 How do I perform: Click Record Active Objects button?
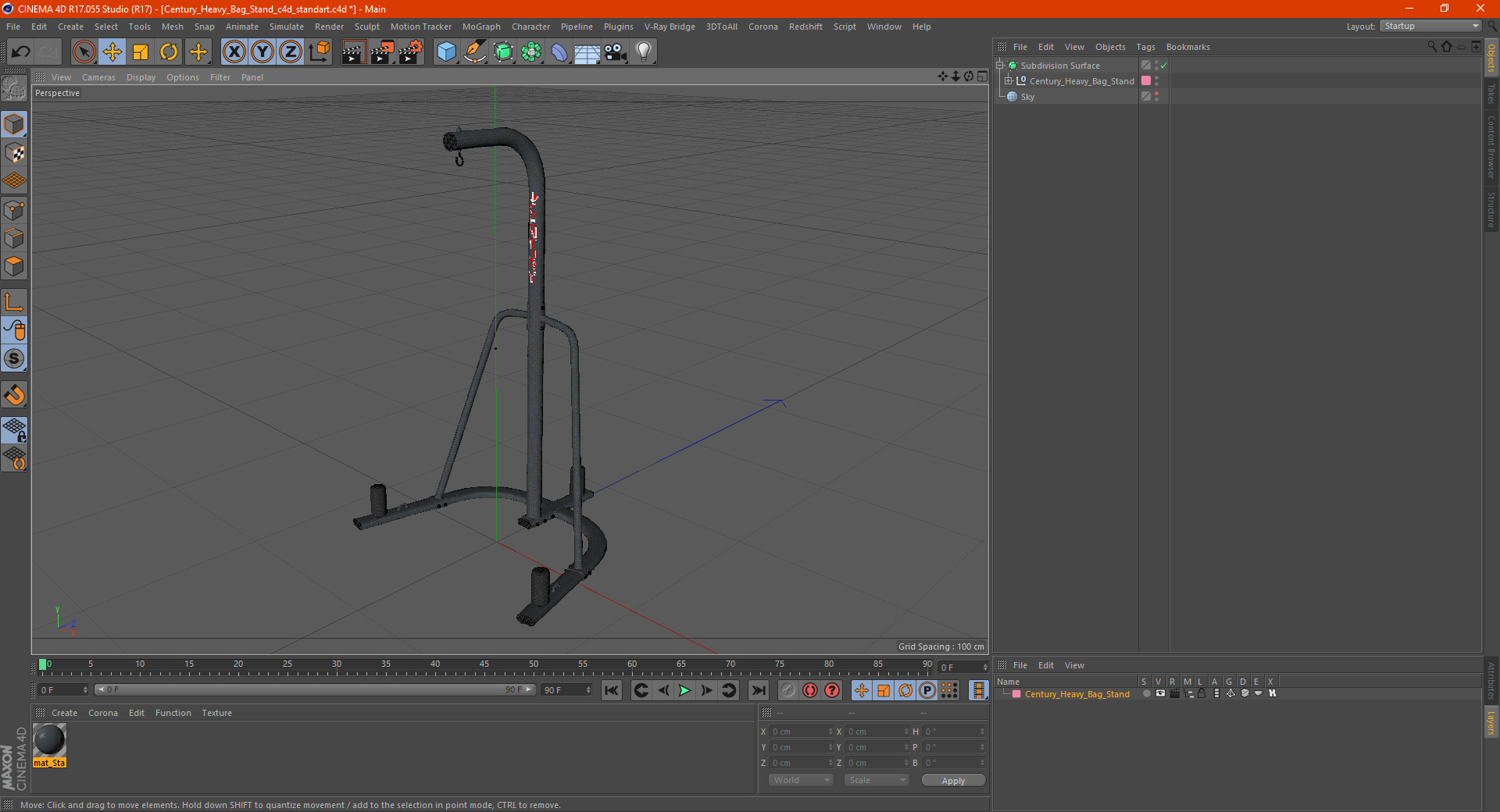[788, 690]
